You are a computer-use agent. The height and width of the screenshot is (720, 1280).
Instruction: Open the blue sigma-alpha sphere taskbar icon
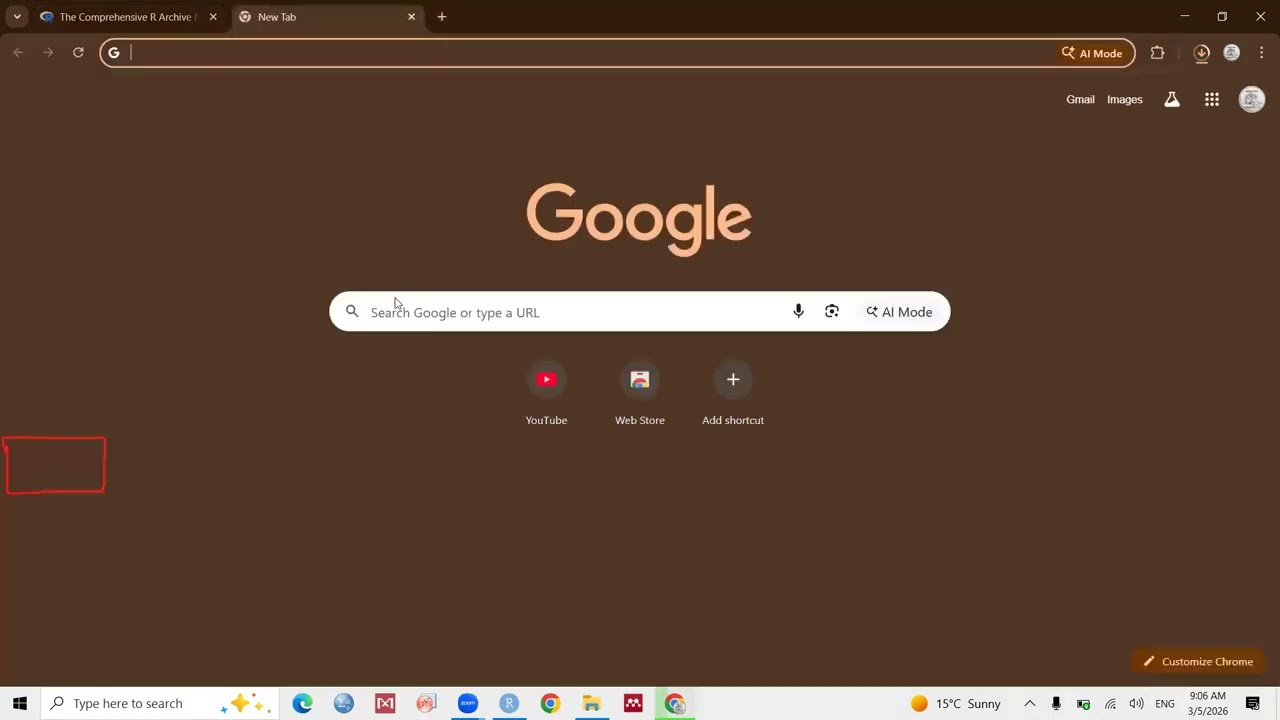pyautogui.click(x=344, y=704)
